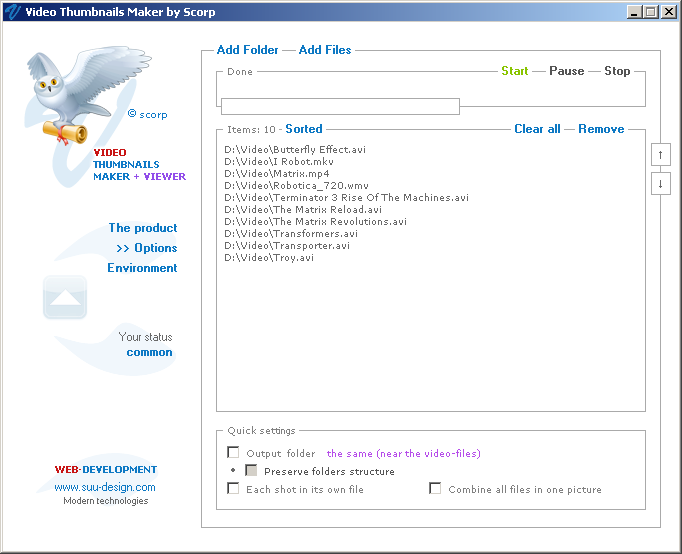Close the Video Thumbnails Maker window

[669, 12]
